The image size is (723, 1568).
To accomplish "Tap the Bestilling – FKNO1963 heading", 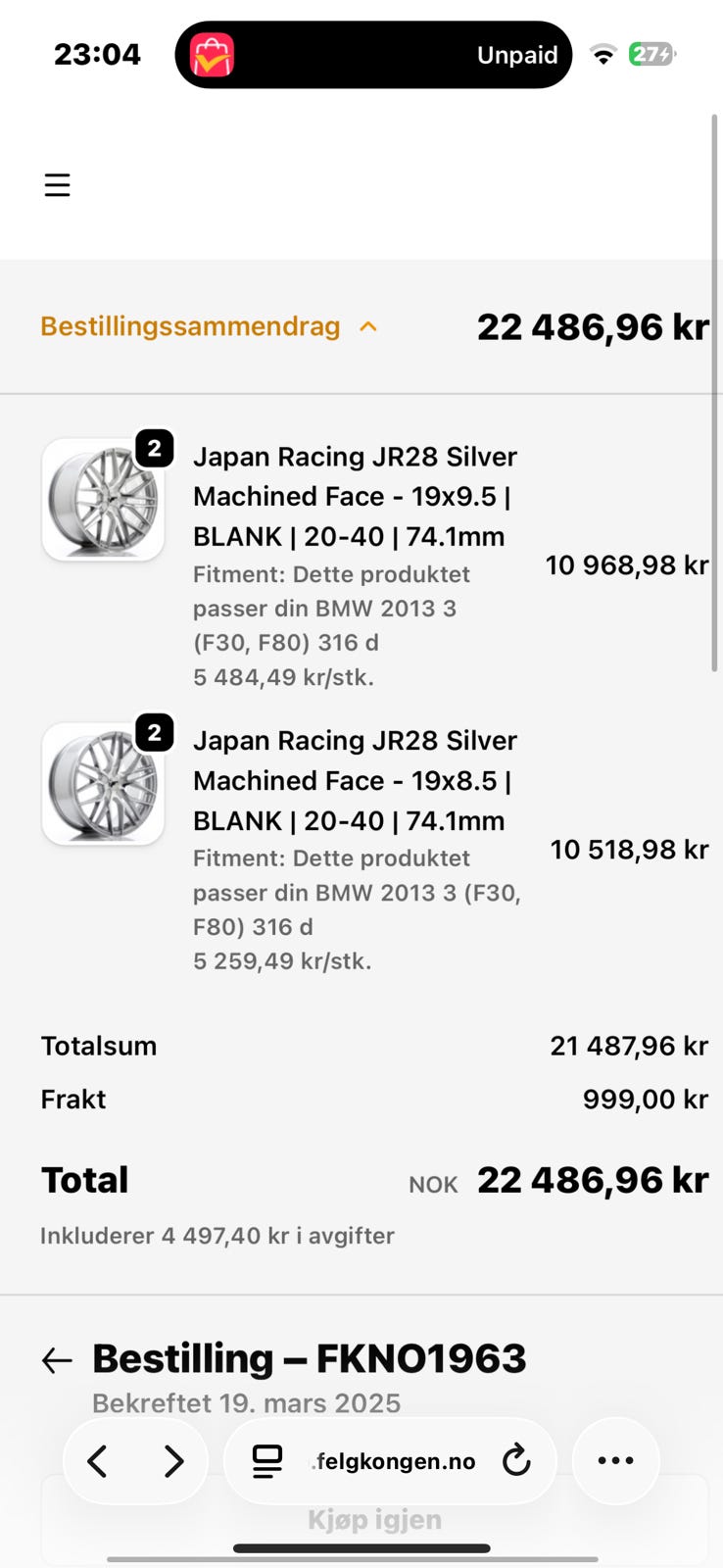I will pyautogui.click(x=309, y=1359).
